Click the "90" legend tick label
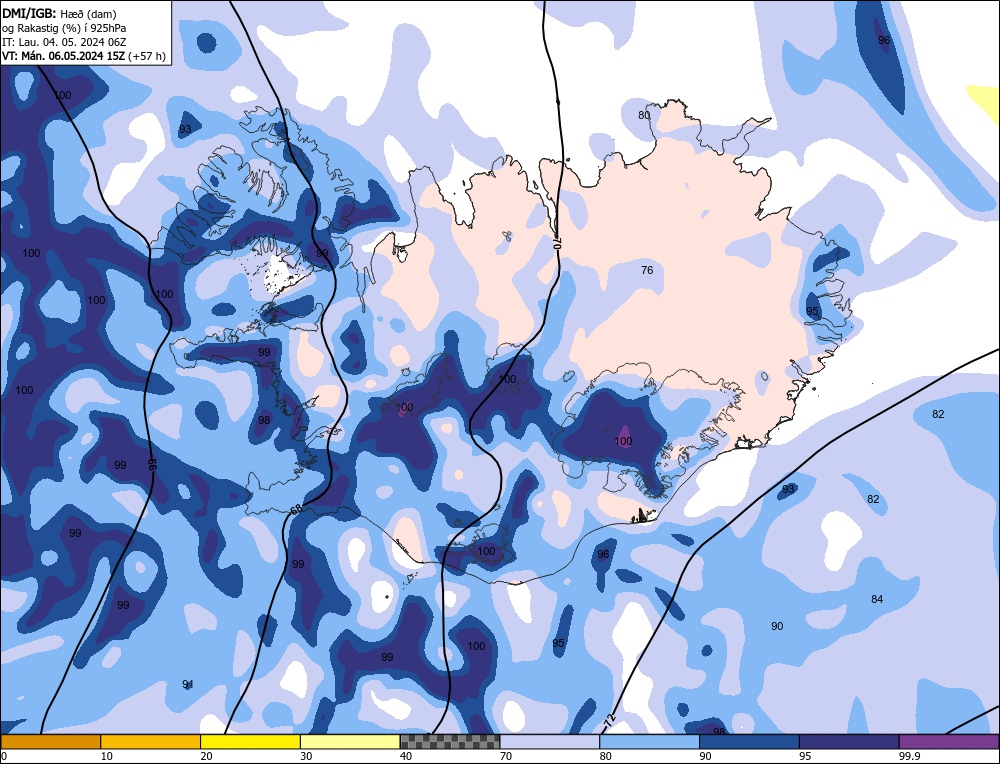The image size is (1000, 764). pyautogui.click(x=705, y=756)
